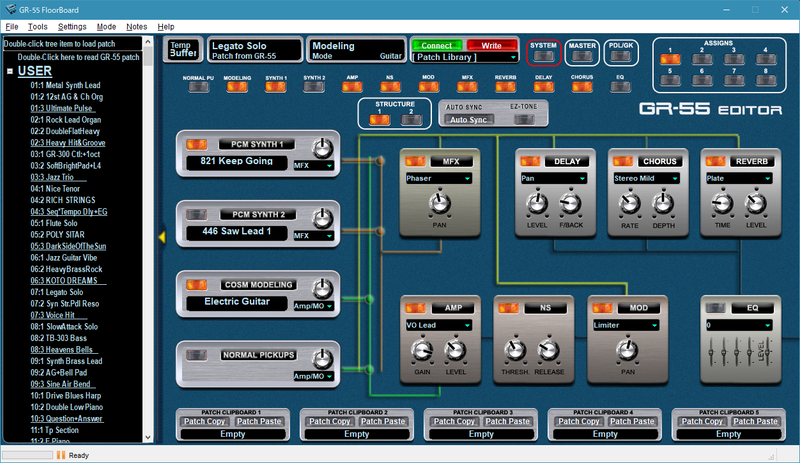The height and width of the screenshot is (463, 800).
Task: Toggle COSM MODELING power switch
Action: pyautogui.click(x=197, y=285)
